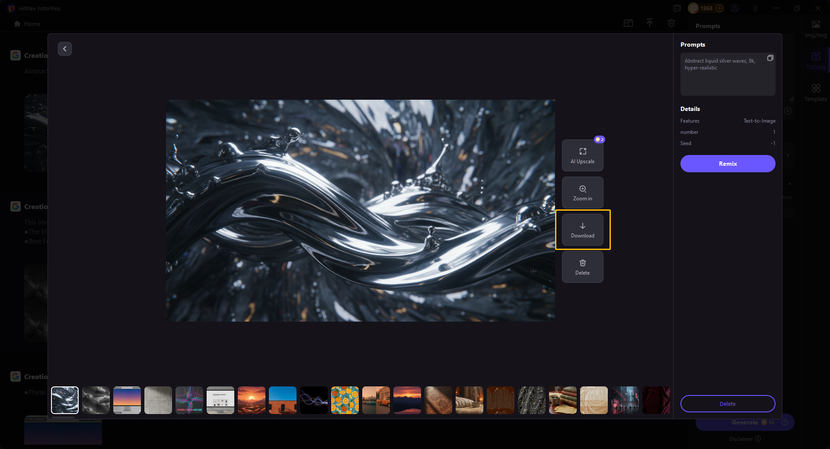Image resolution: width=830 pixels, height=449 pixels.
Task: Click the main silver waves preview image
Action: pyautogui.click(x=360, y=210)
